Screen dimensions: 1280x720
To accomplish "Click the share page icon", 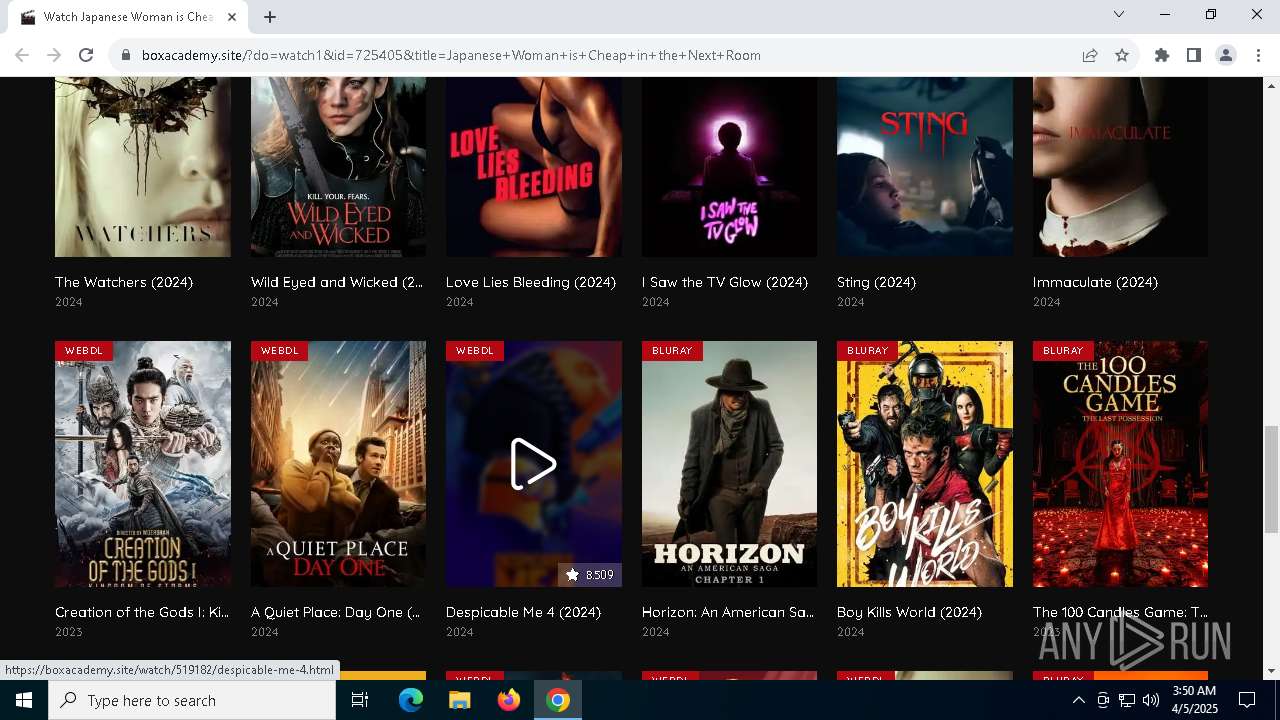I will click(x=1090, y=55).
